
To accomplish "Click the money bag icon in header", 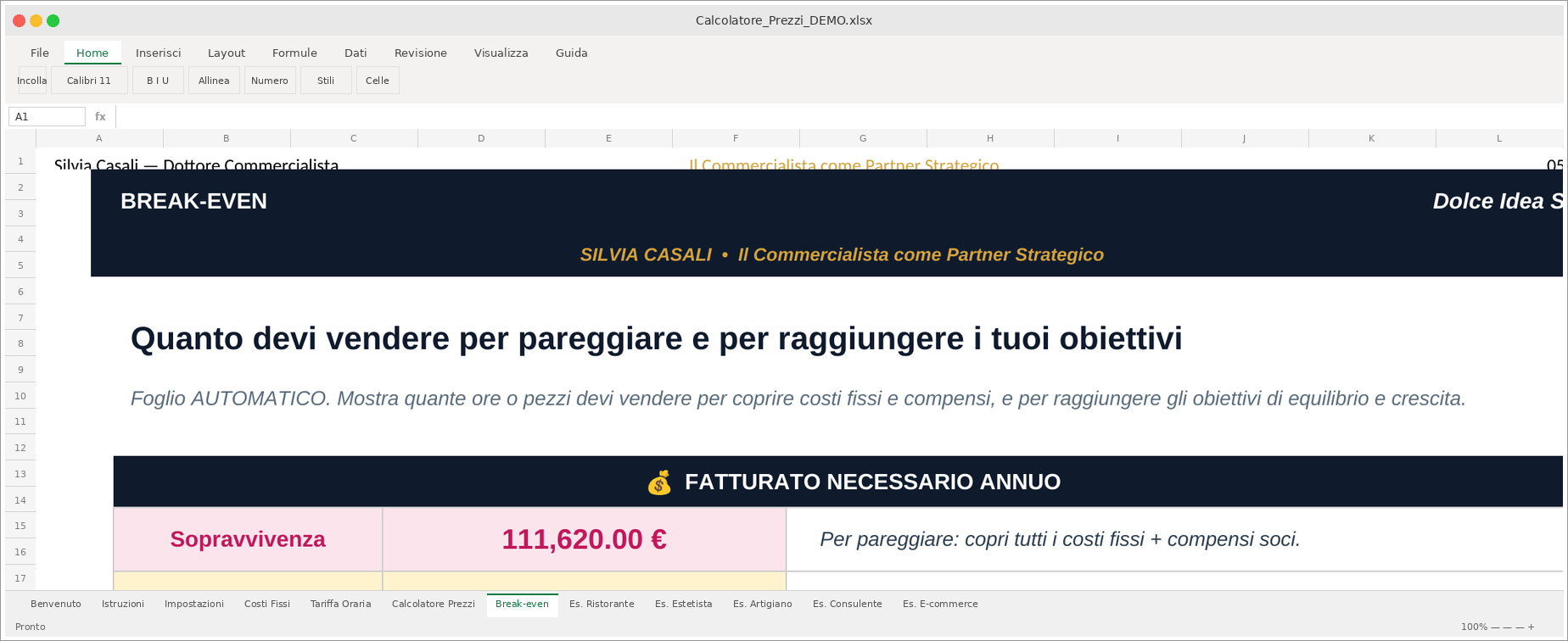I will (659, 482).
